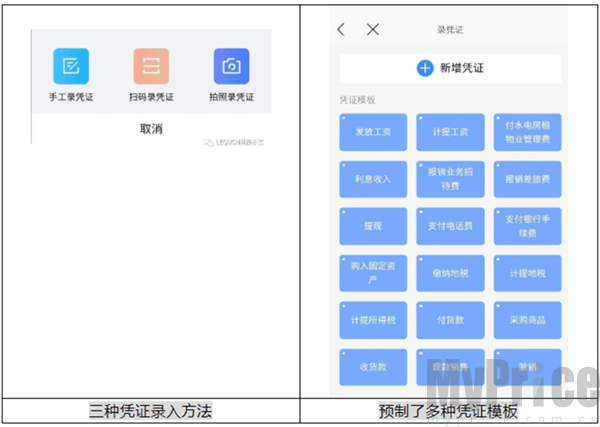Pick the 计提地税 template
The image size is (600, 427).
tap(528, 273)
